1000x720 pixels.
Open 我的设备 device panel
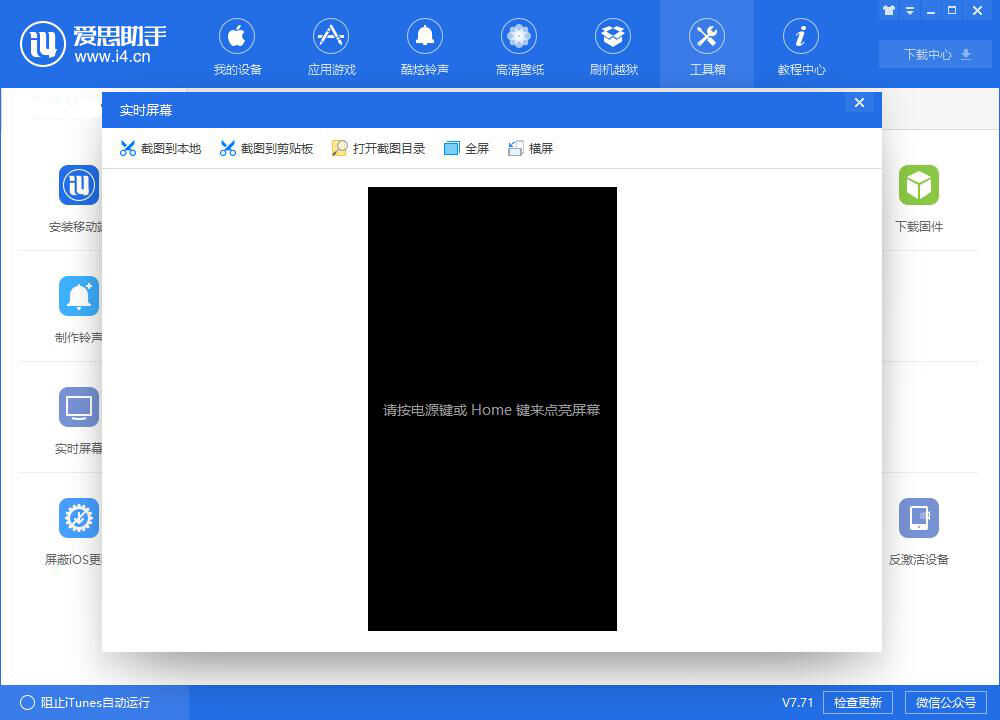[x=237, y=45]
